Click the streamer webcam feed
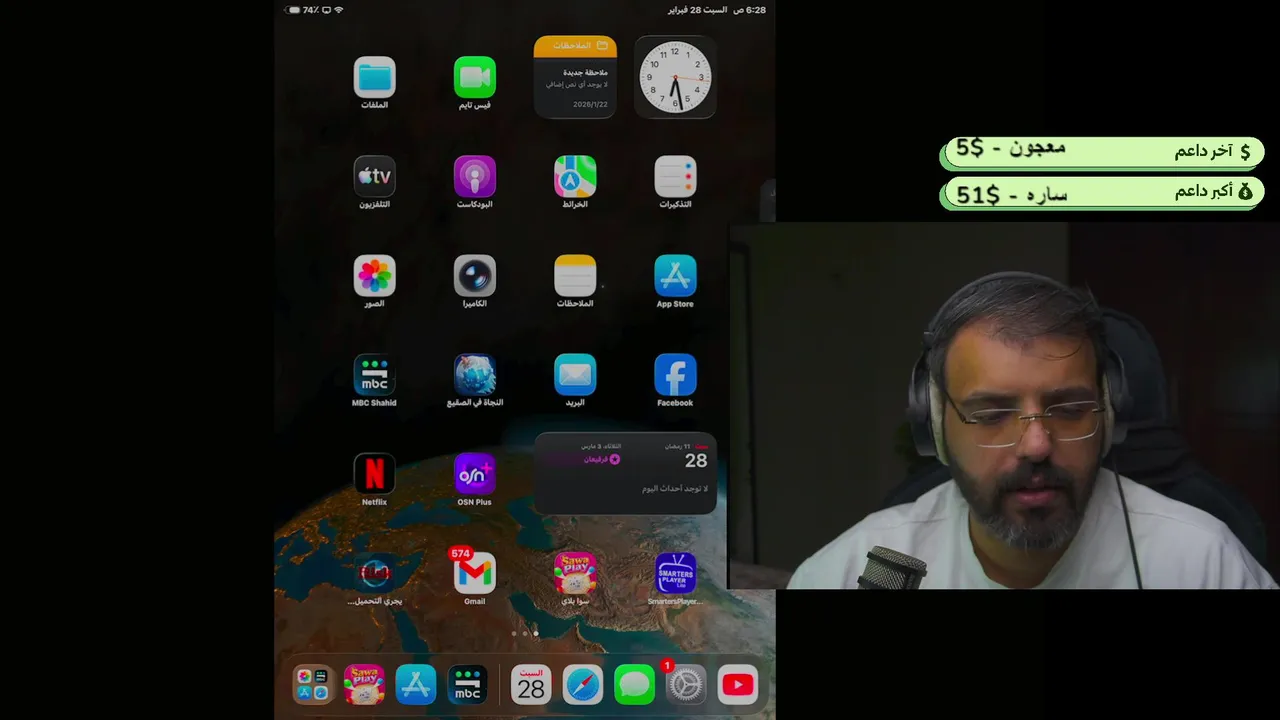The image size is (1280, 720). (x=1004, y=406)
